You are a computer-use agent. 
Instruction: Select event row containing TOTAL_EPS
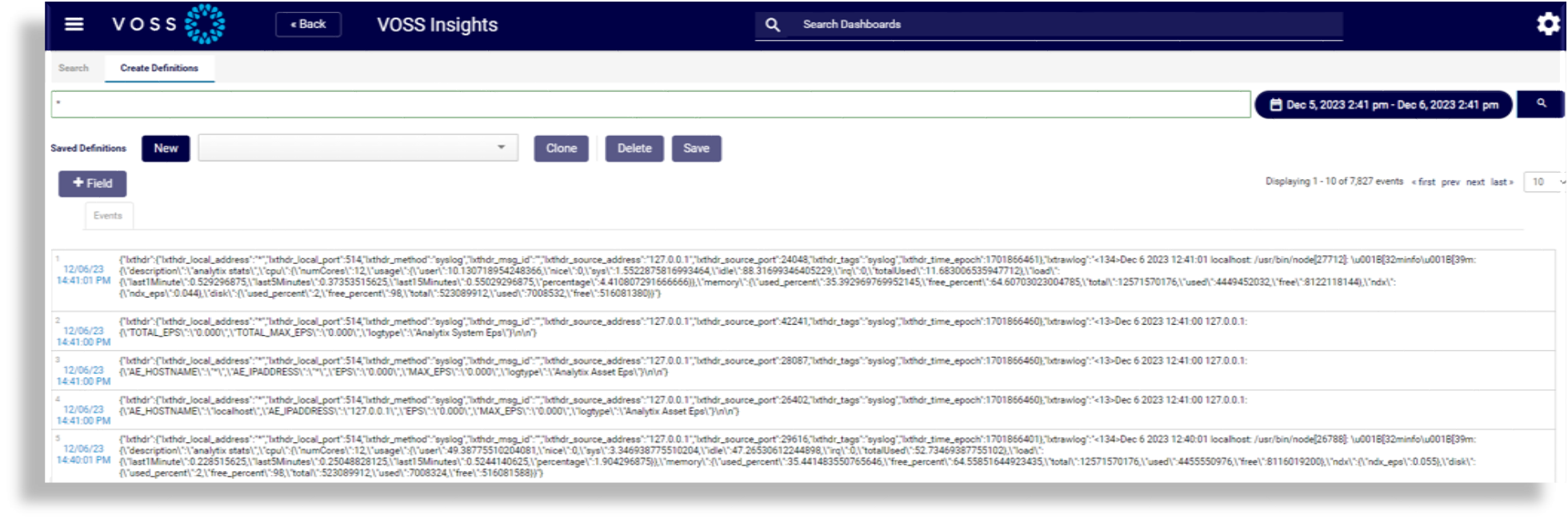803,331
